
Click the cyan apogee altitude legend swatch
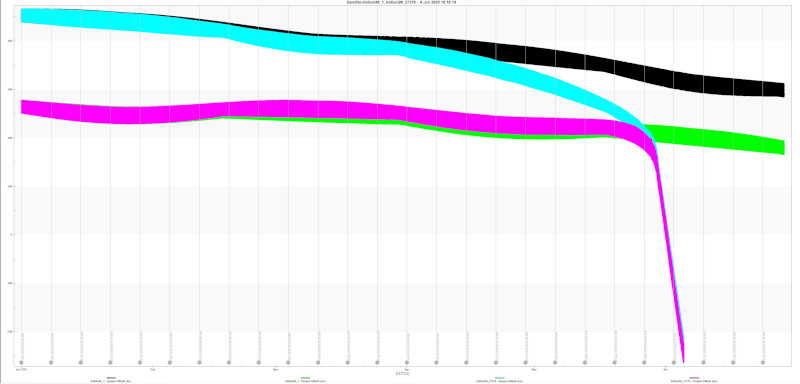tap(499, 378)
